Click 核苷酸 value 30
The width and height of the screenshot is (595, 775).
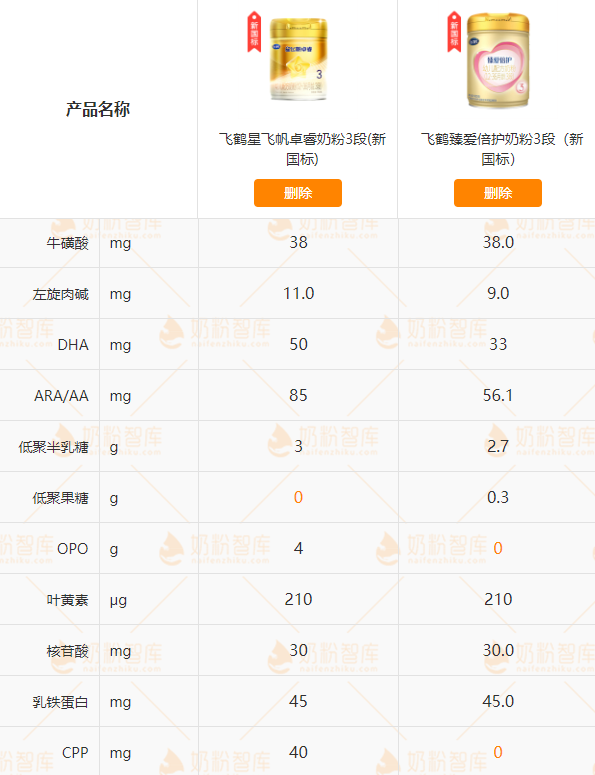(298, 650)
